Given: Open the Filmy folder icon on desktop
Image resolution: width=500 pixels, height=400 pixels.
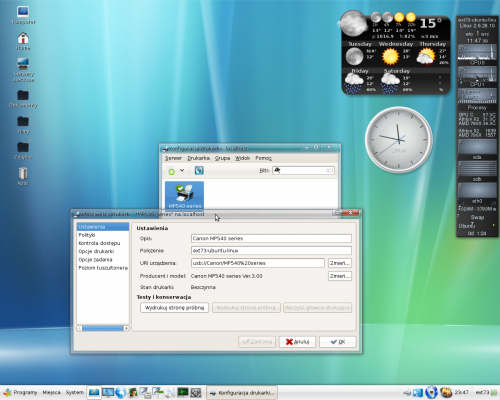Looking at the screenshot, I should tap(23, 124).
